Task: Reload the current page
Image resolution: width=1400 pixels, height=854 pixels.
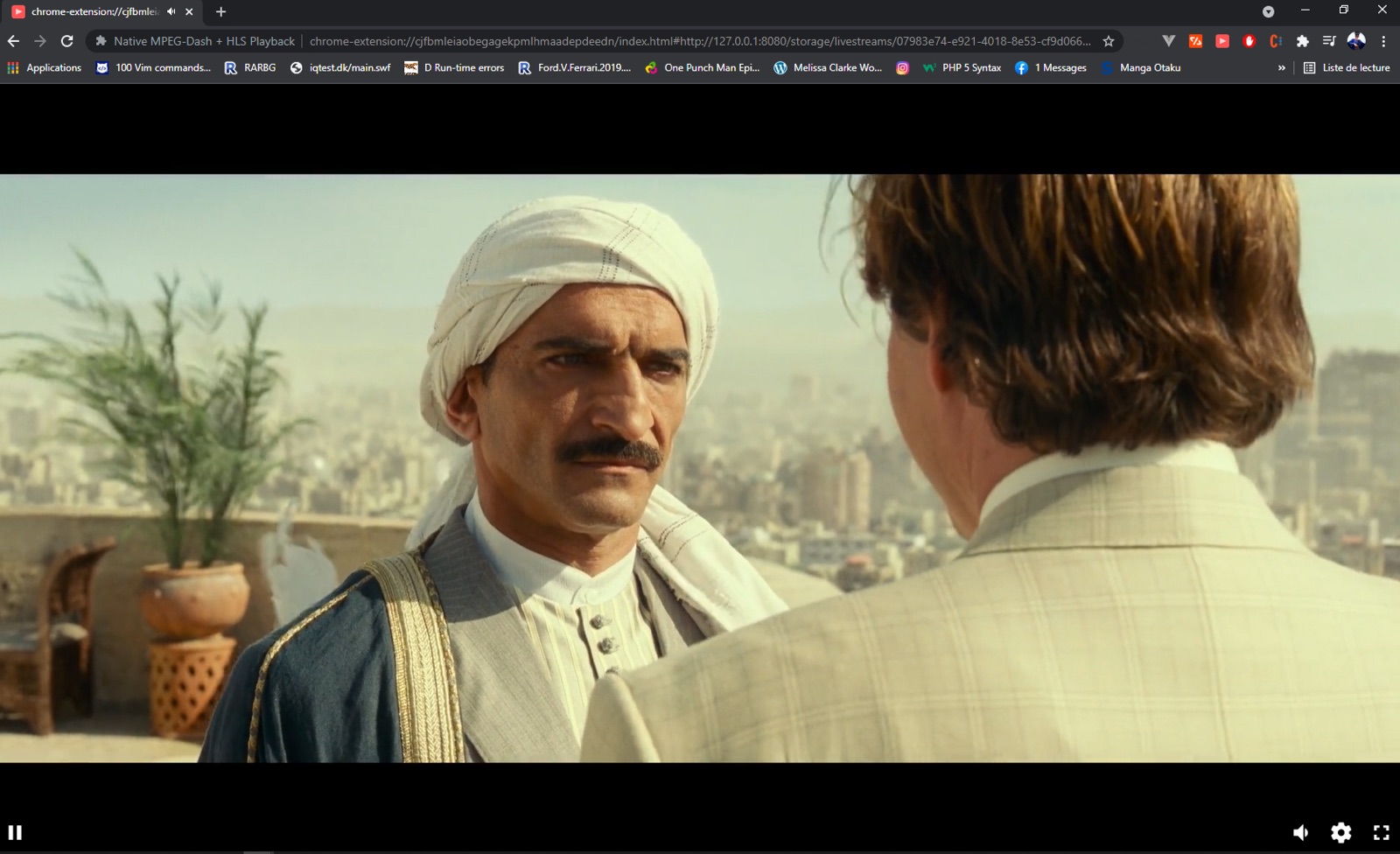Action: click(x=66, y=41)
